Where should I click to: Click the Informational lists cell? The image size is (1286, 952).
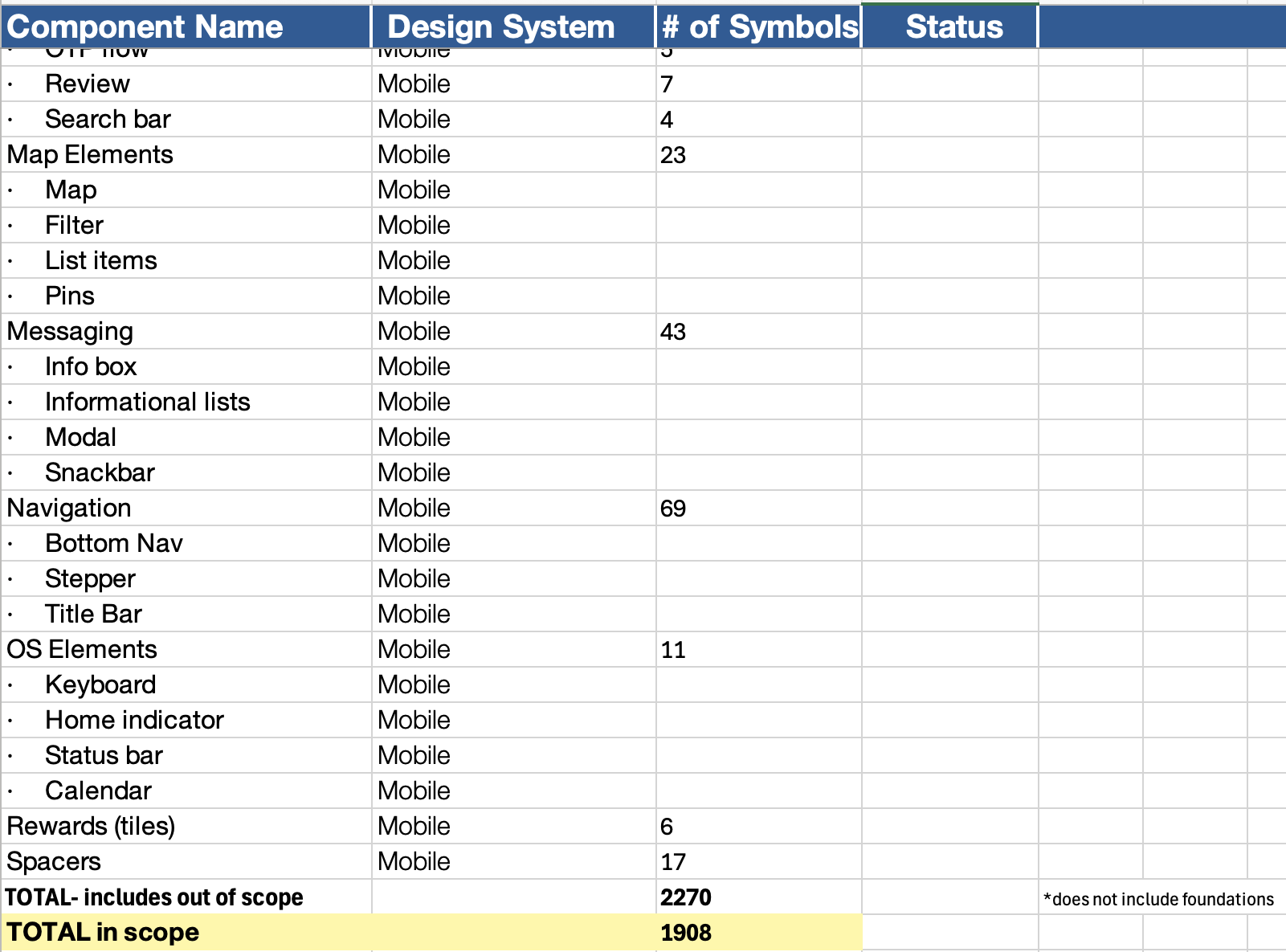[148, 402]
